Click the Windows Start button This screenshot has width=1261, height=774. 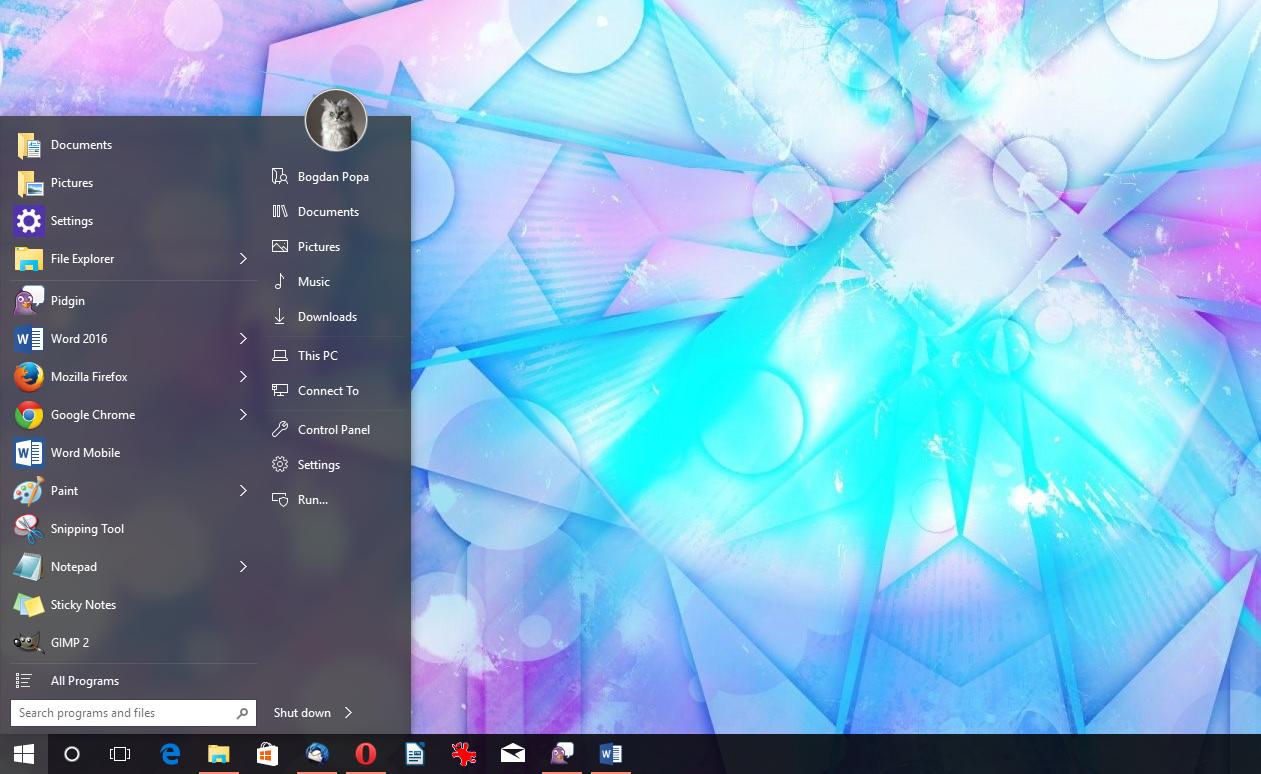click(24, 754)
